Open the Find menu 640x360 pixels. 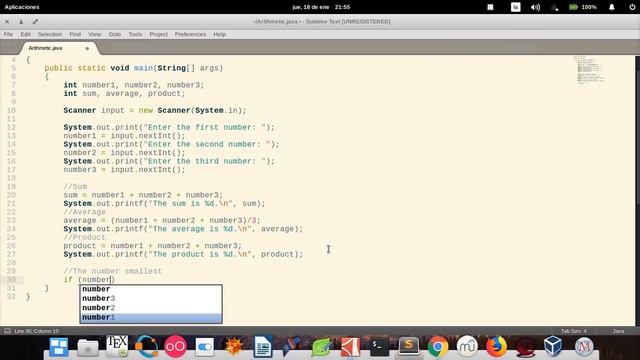click(75, 34)
